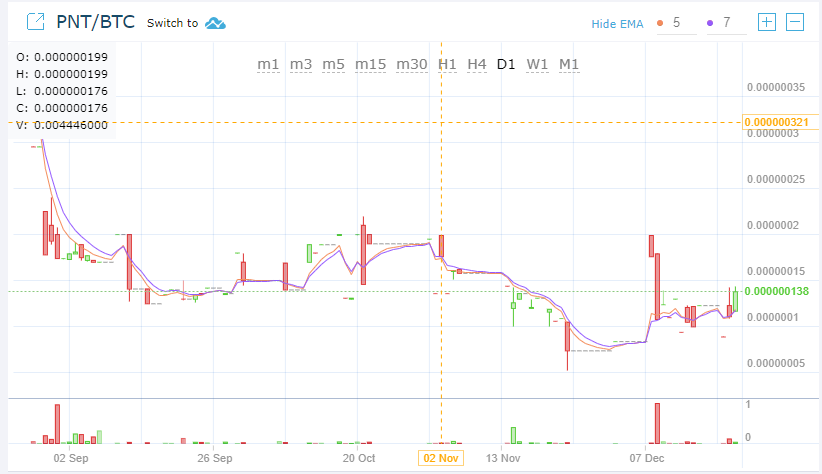Click the PNT/BTC pair title
The width and height of the screenshot is (822, 474).
pyautogui.click(x=95, y=22)
